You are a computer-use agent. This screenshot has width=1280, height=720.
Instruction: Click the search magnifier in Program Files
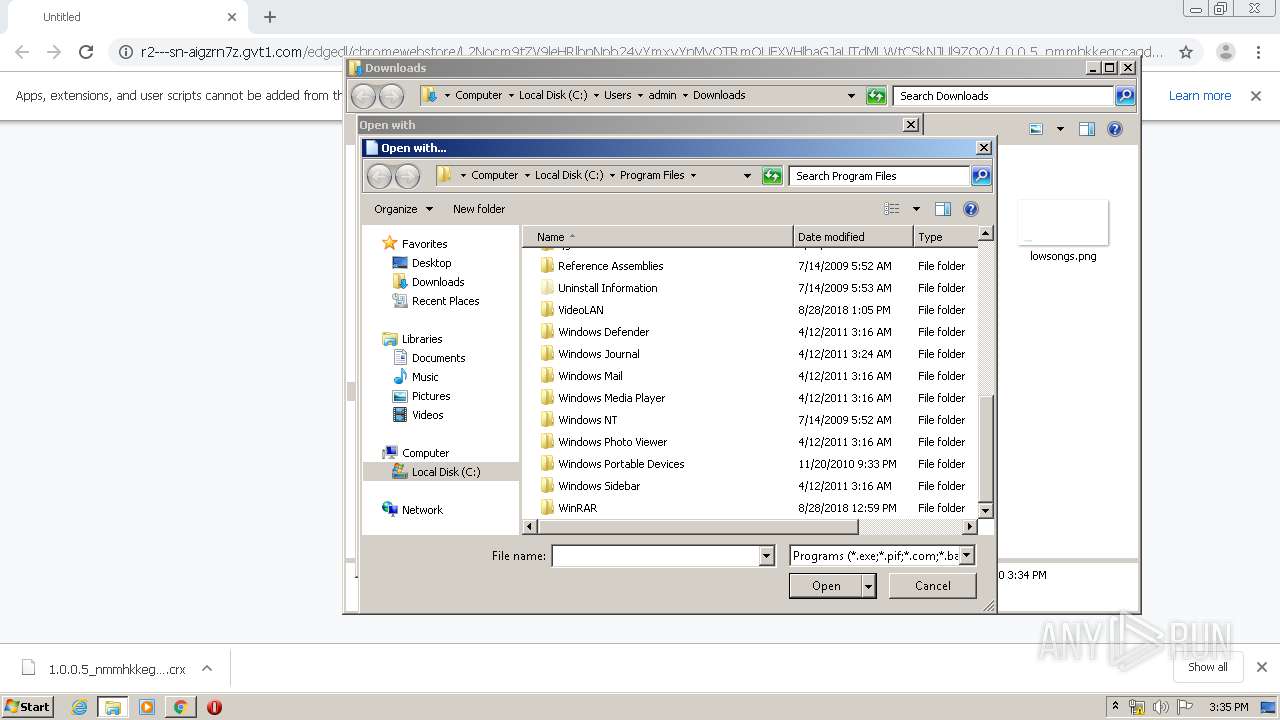pyautogui.click(x=981, y=176)
